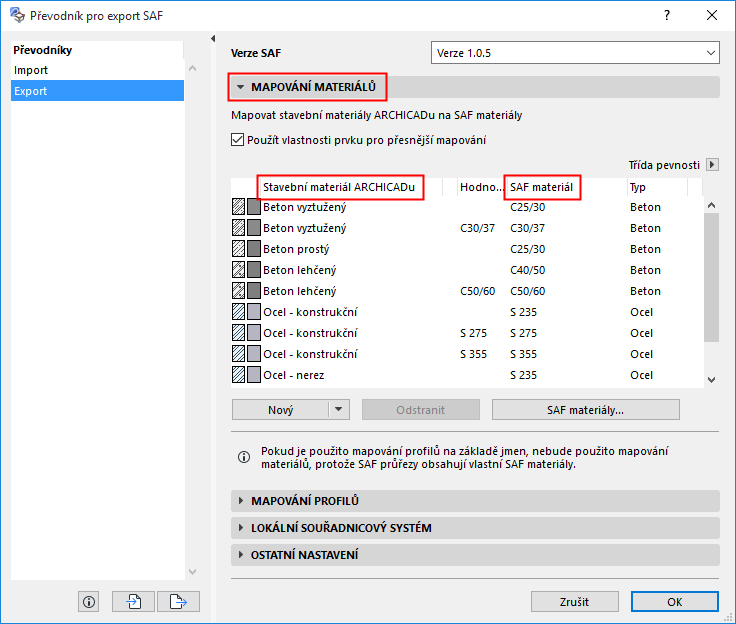Select the Ocel - nerez row name
Viewport: 736px width, 624px height.
(x=293, y=375)
